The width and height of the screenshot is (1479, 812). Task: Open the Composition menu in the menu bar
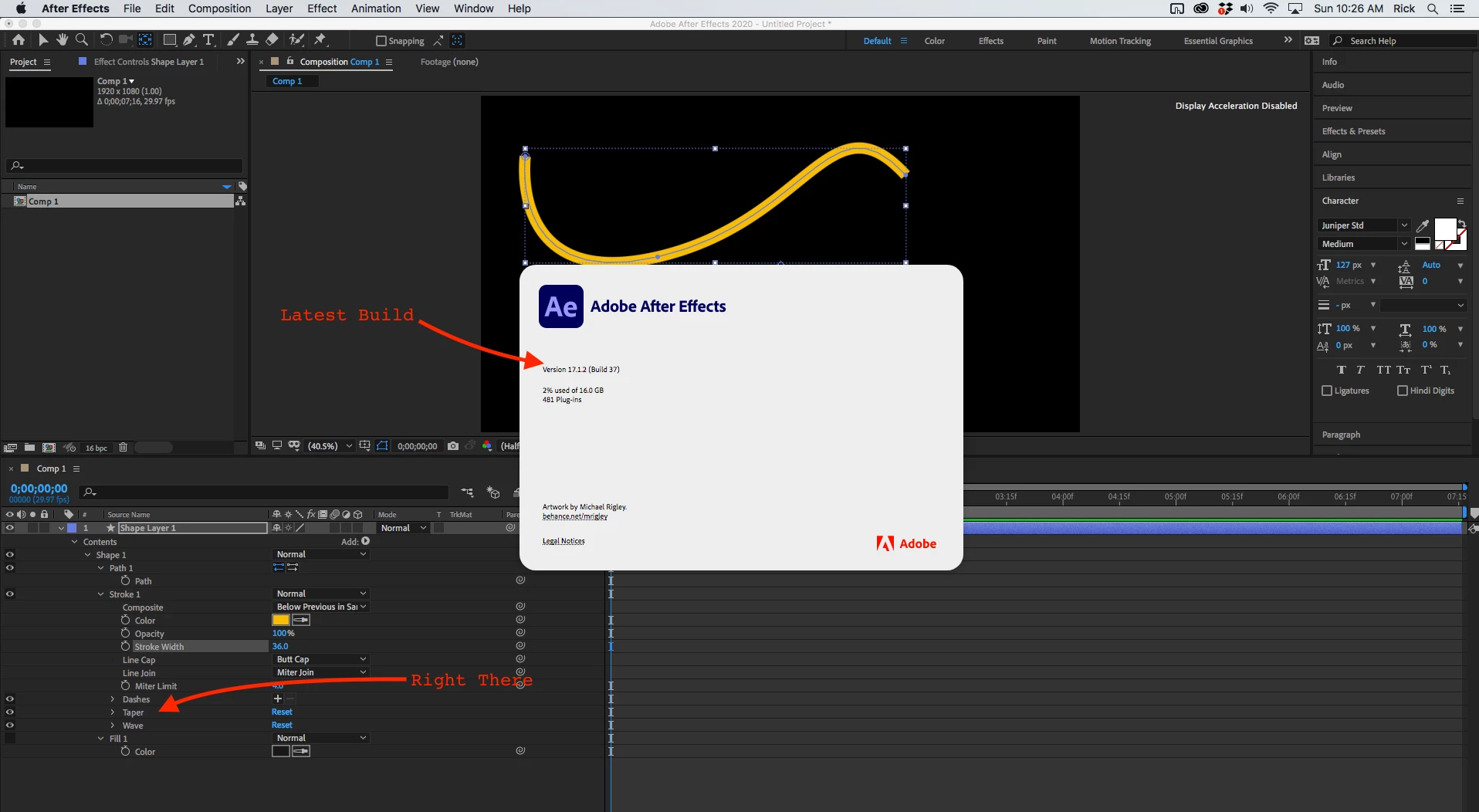pyautogui.click(x=220, y=8)
